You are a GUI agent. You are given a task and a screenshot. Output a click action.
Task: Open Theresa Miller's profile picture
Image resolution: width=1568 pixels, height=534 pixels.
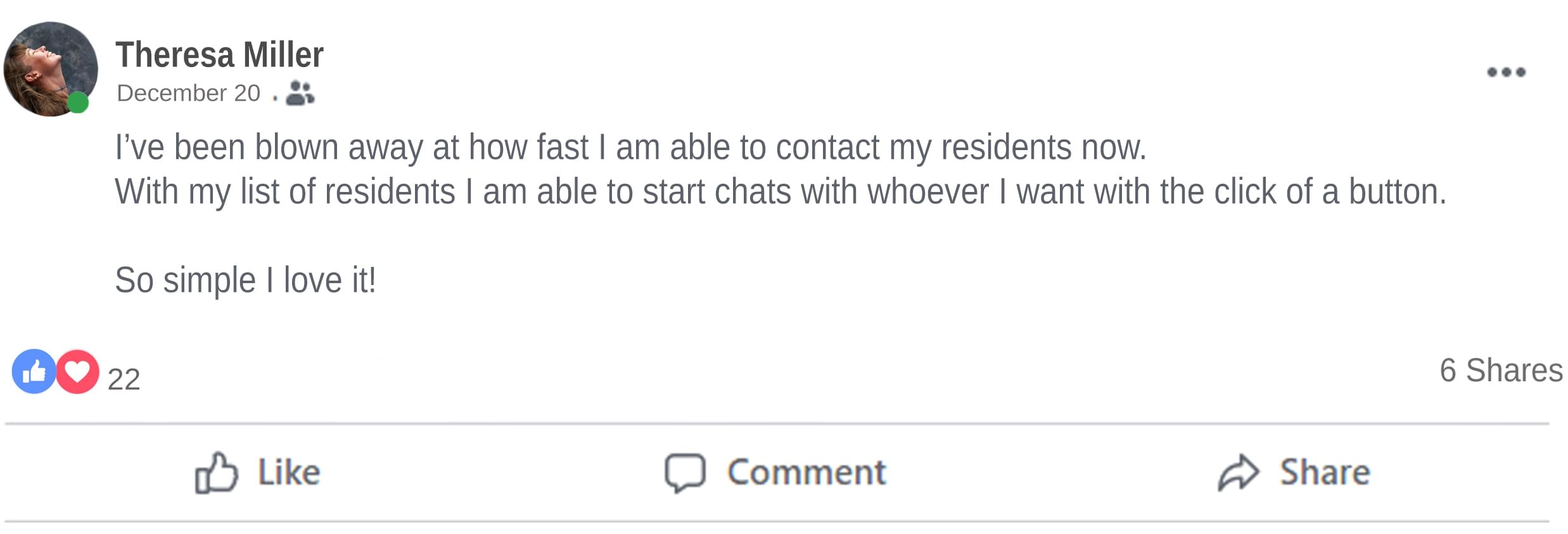[x=49, y=68]
